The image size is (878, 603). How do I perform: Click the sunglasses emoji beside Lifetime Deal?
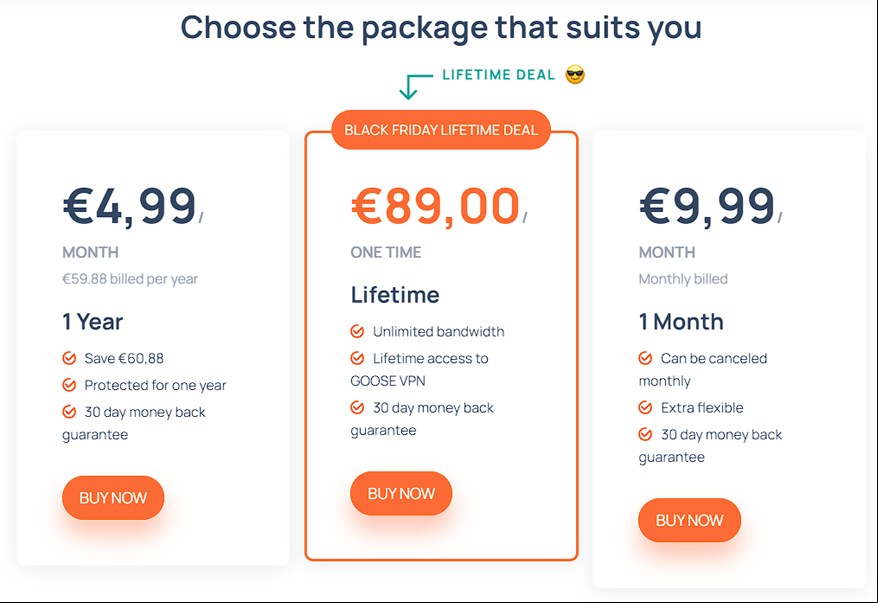click(x=575, y=74)
